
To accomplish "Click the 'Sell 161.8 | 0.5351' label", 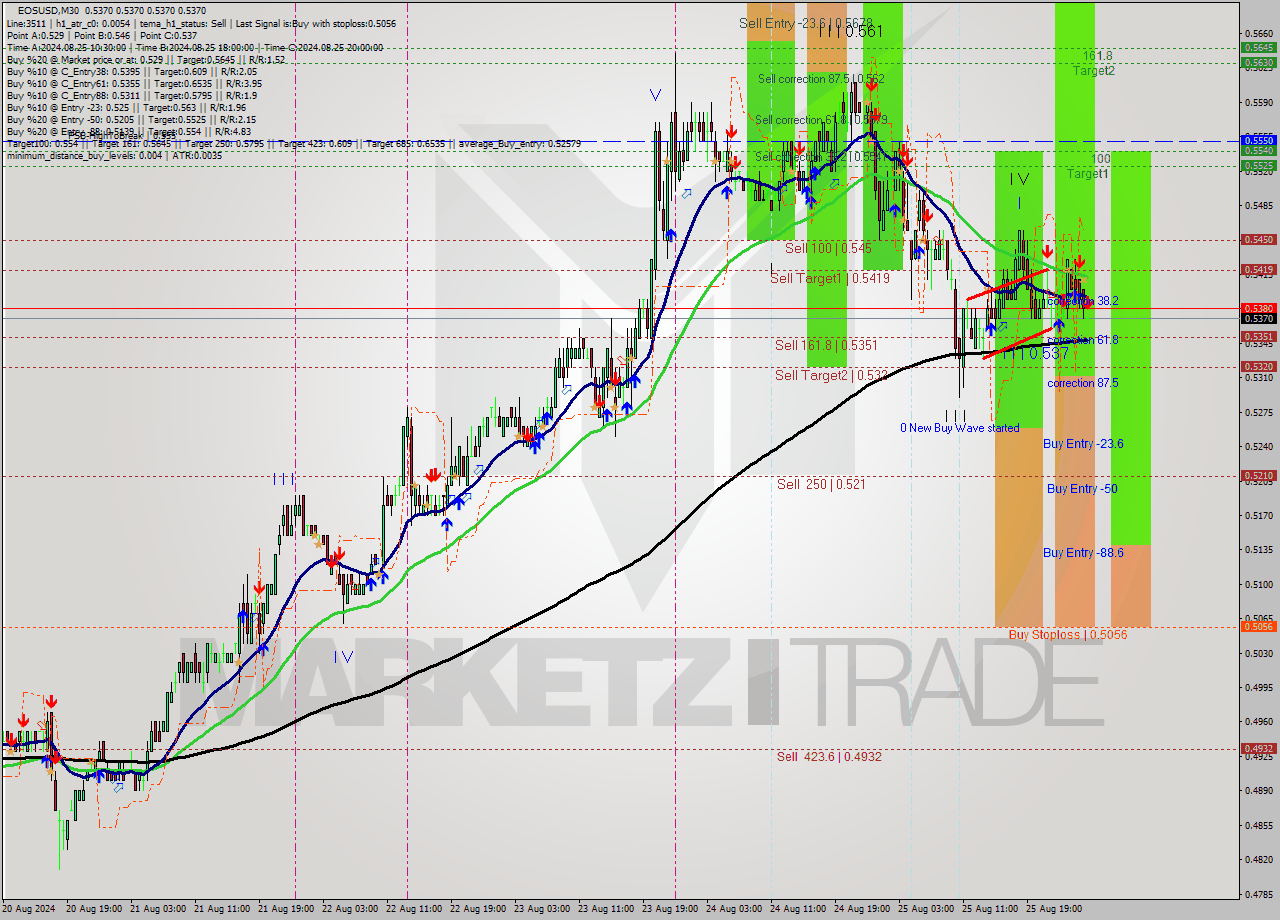I will pos(826,346).
